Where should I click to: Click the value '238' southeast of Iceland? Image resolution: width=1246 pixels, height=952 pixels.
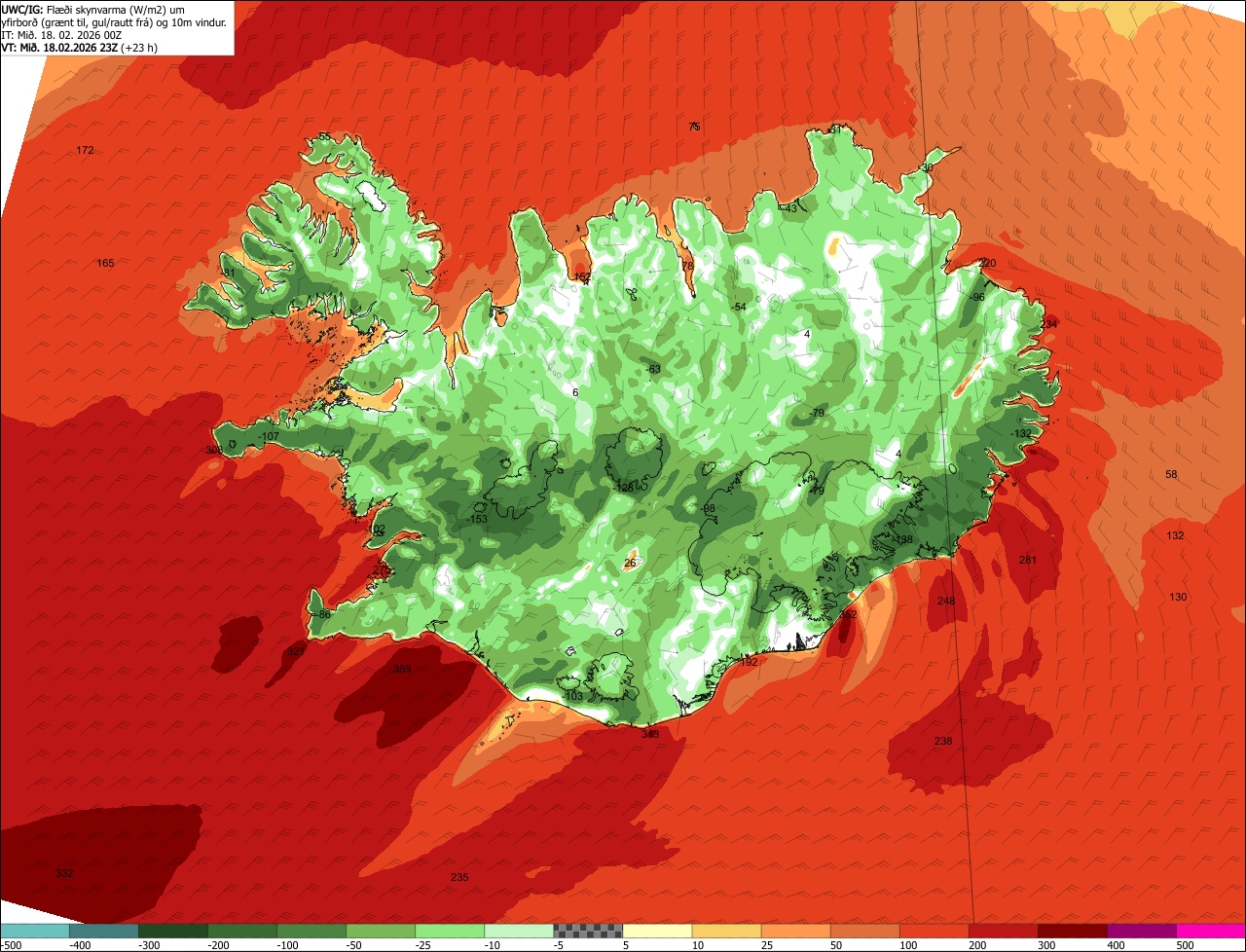coord(943,742)
